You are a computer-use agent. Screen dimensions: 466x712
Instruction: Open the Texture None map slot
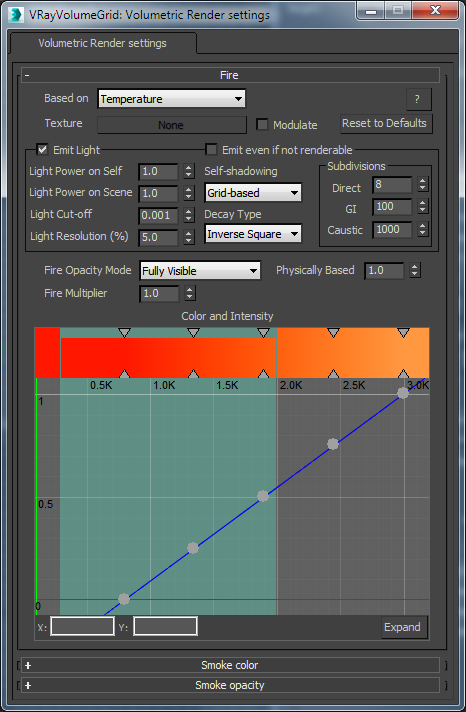tap(172, 125)
